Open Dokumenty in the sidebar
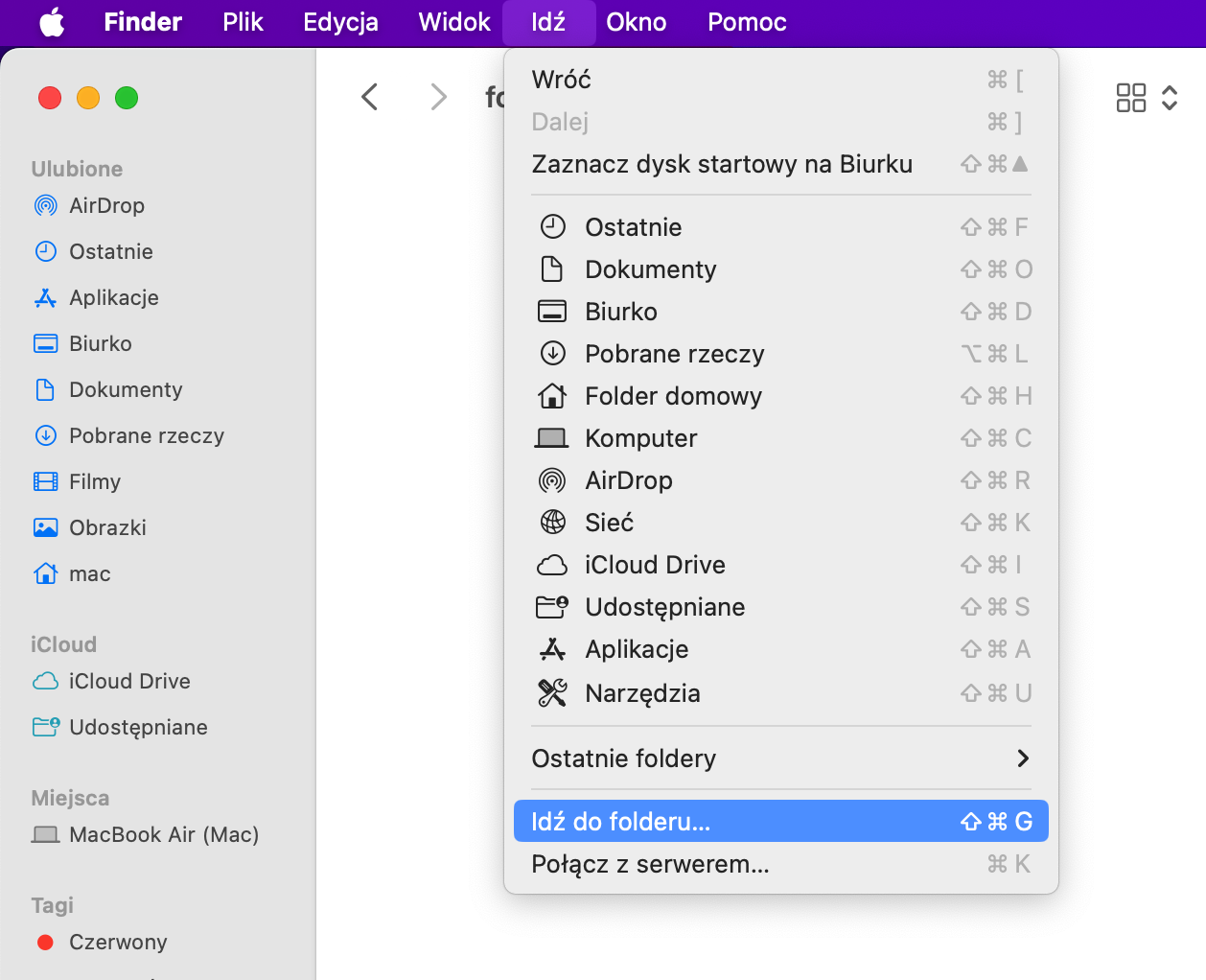 pyautogui.click(x=126, y=389)
